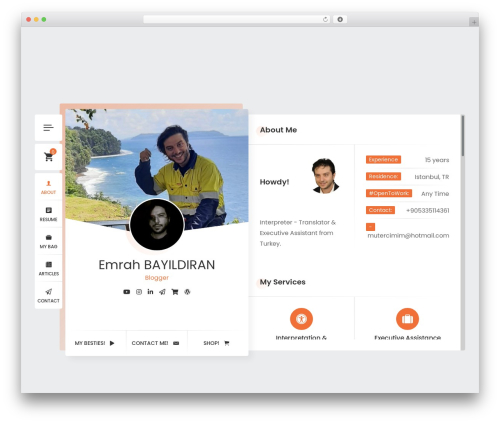
Task: Open the Articles section
Action: coord(48,269)
